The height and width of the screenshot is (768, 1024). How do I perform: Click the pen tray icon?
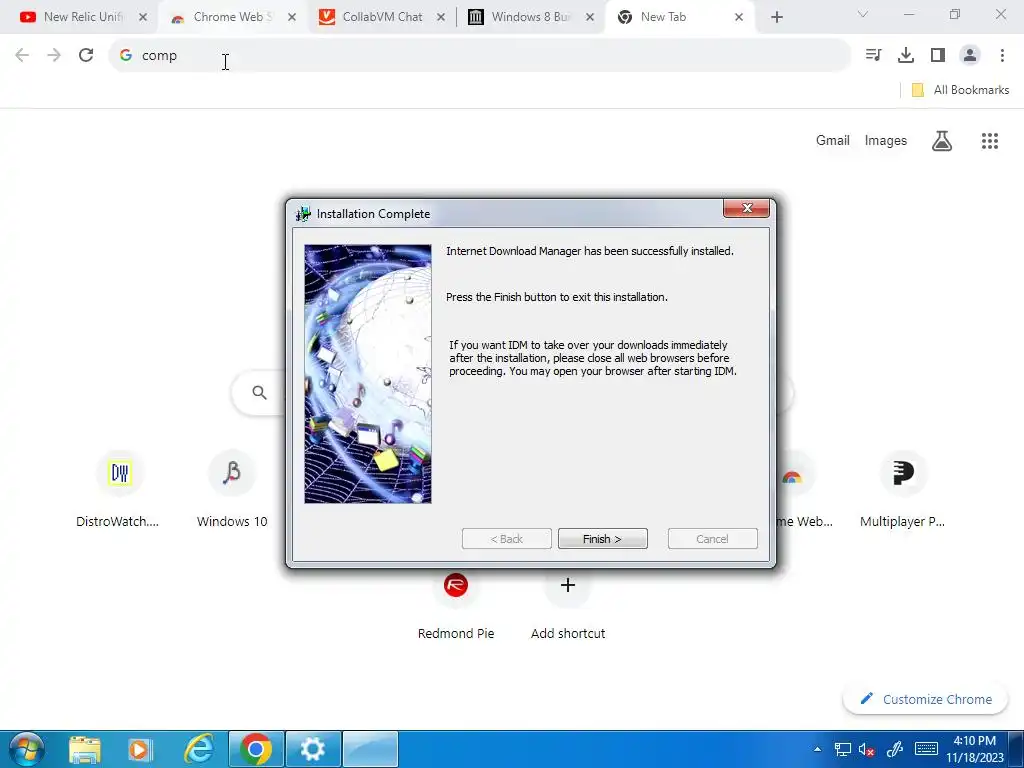coord(894,749)
